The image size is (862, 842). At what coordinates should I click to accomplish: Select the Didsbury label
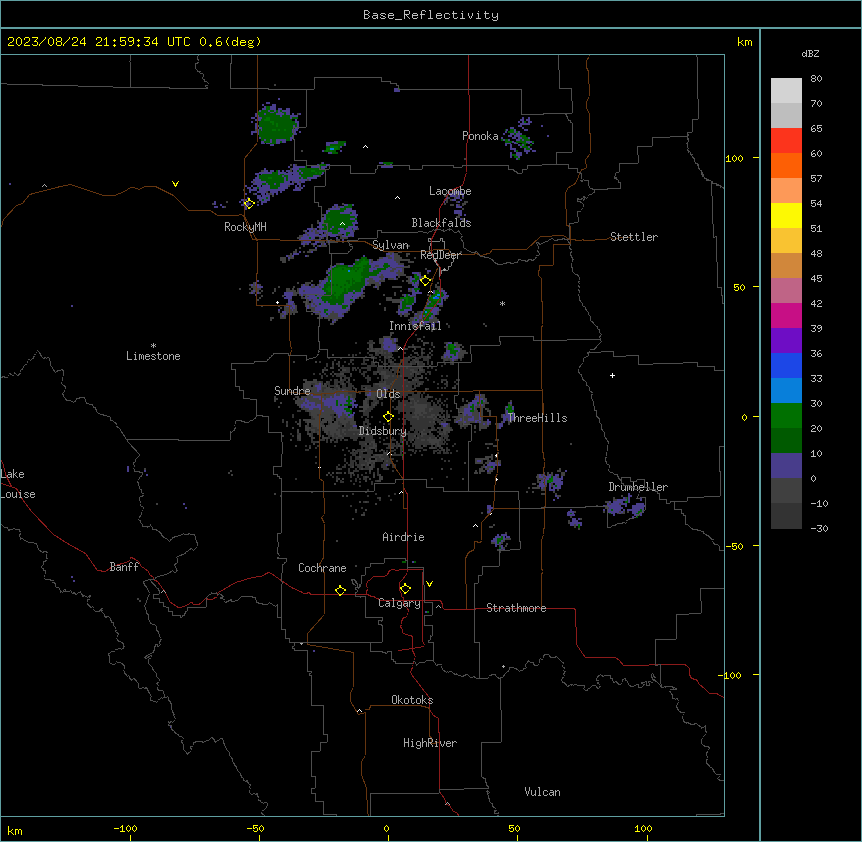(383, 431)
